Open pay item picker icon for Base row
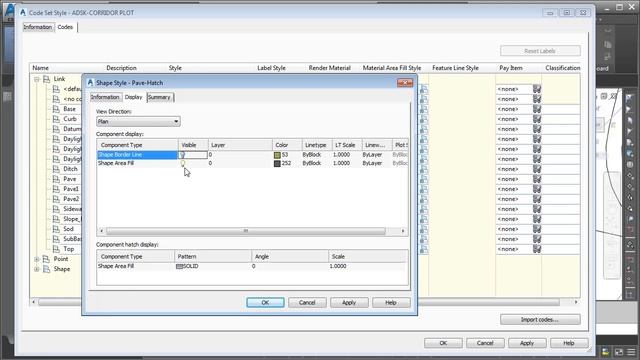The image size is (640, 360). 537,109
